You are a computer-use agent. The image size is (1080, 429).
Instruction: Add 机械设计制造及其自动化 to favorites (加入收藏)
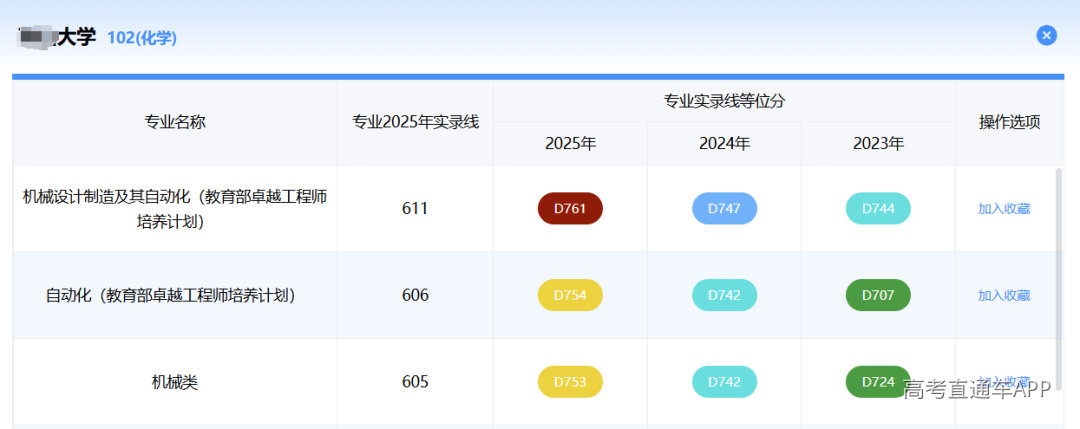pos(1004,209)
